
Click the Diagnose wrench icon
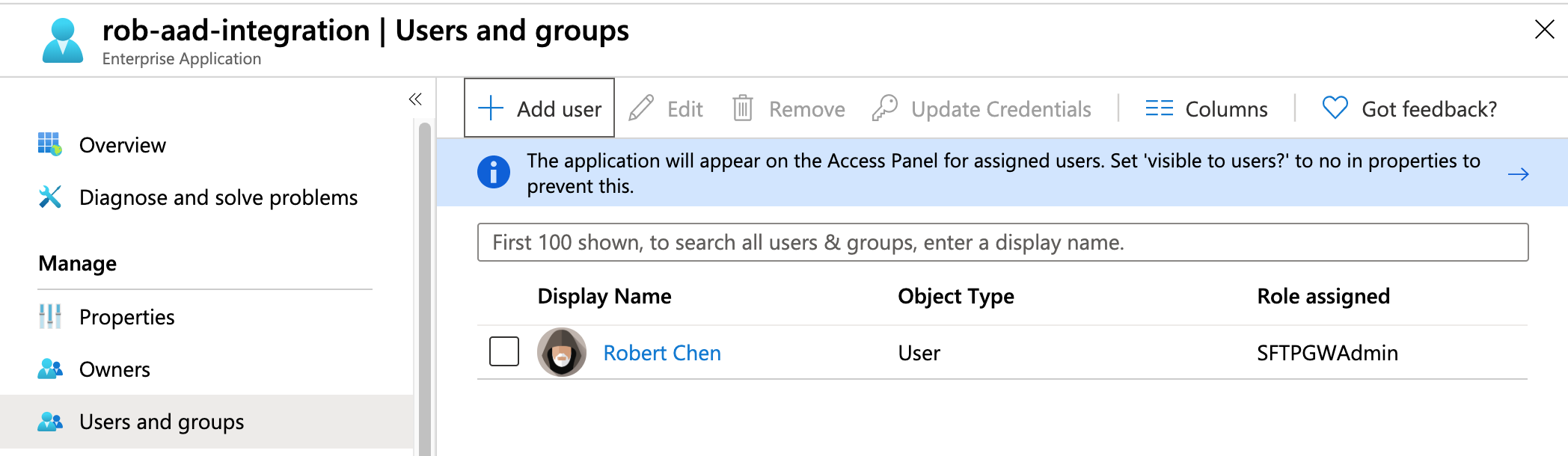click(49, 197)
